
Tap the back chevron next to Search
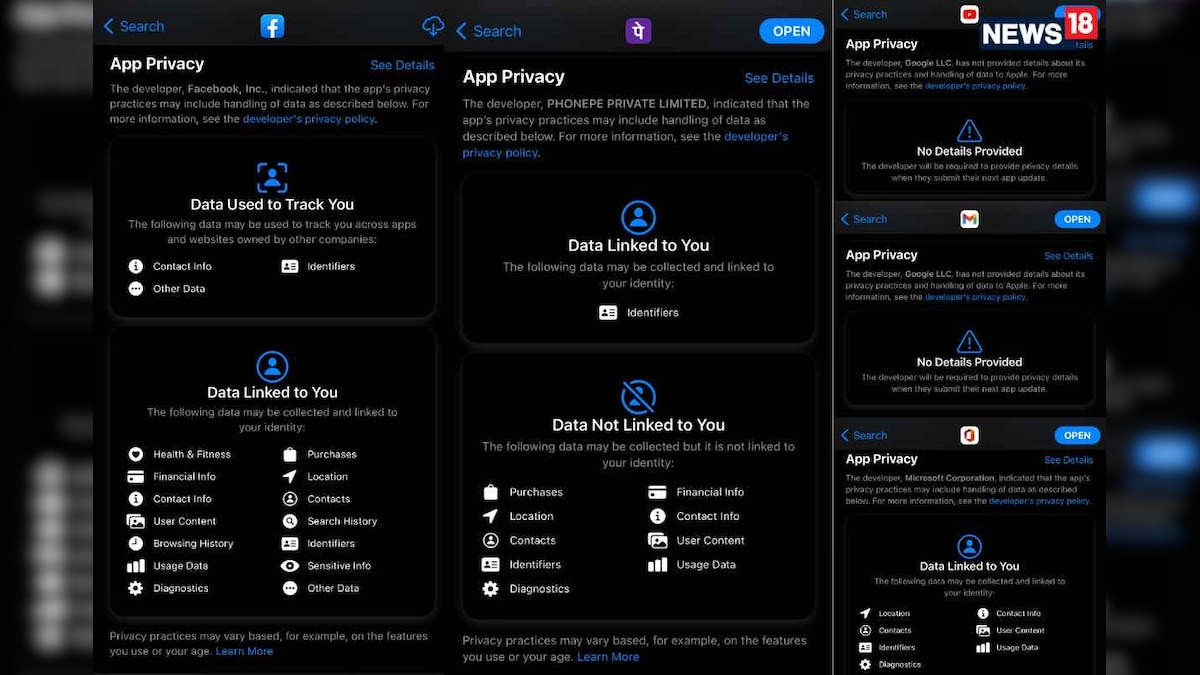coord(107,26)
